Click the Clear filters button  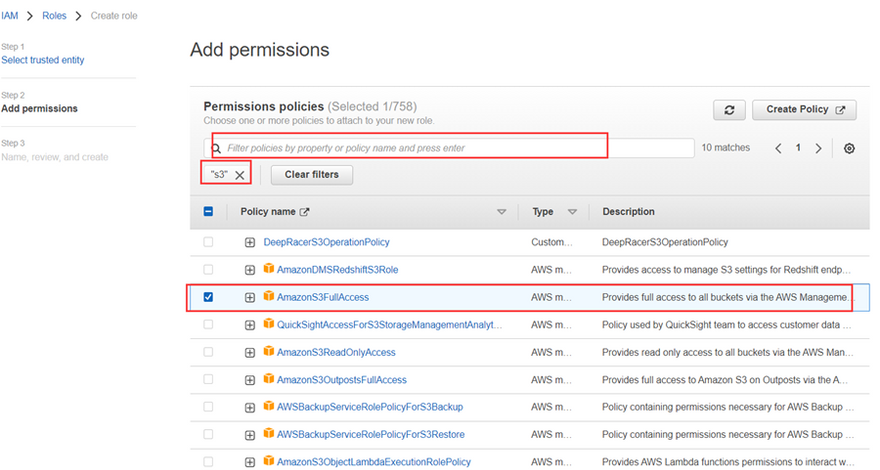coord(311,175)
